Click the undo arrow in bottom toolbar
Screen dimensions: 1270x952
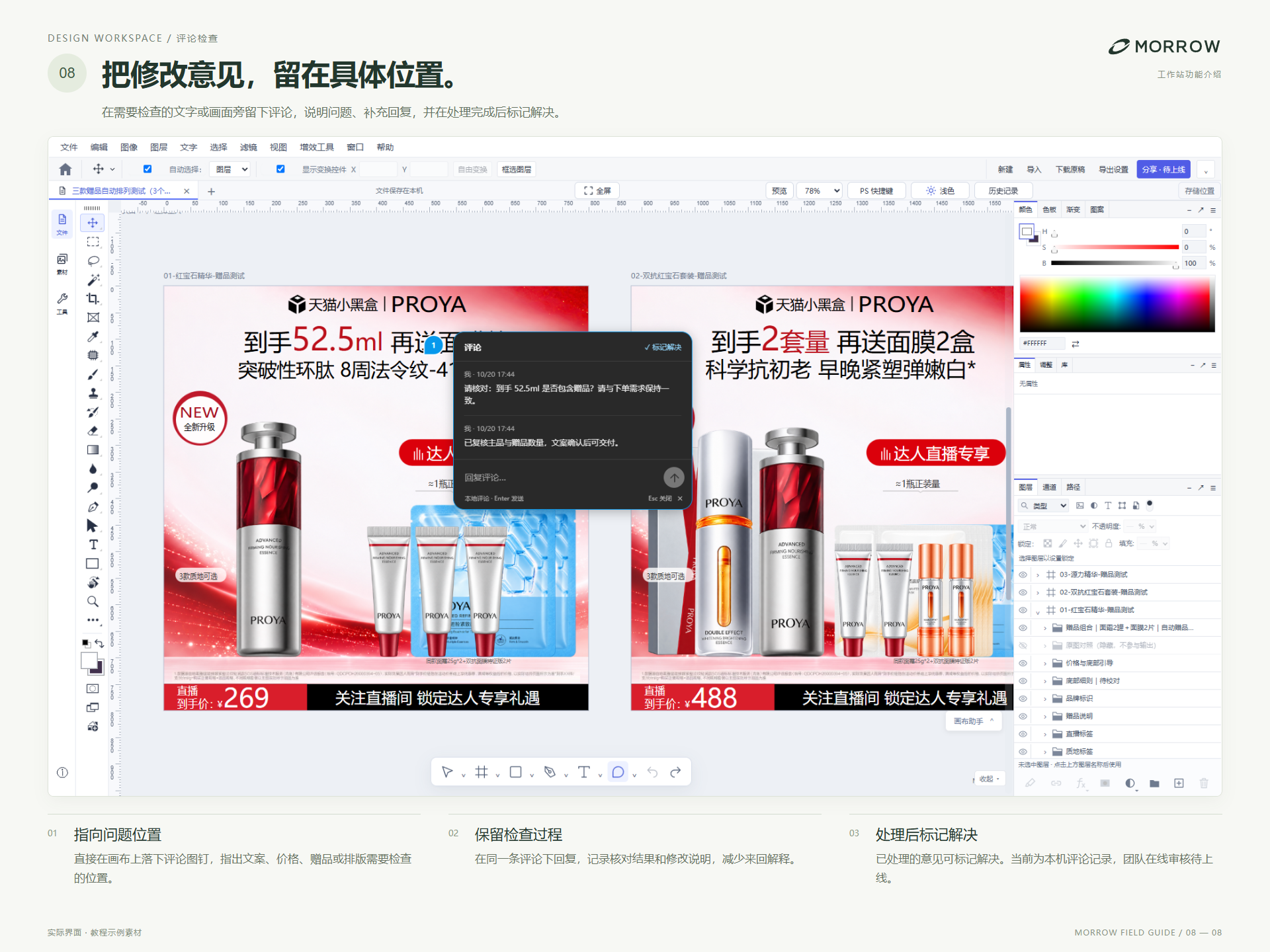[x=652, y=772]
